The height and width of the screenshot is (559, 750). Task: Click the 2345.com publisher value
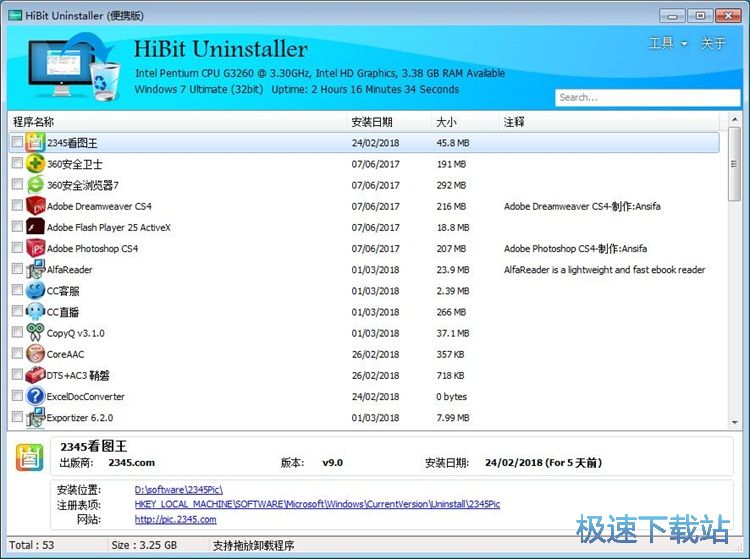coord(132,462)
